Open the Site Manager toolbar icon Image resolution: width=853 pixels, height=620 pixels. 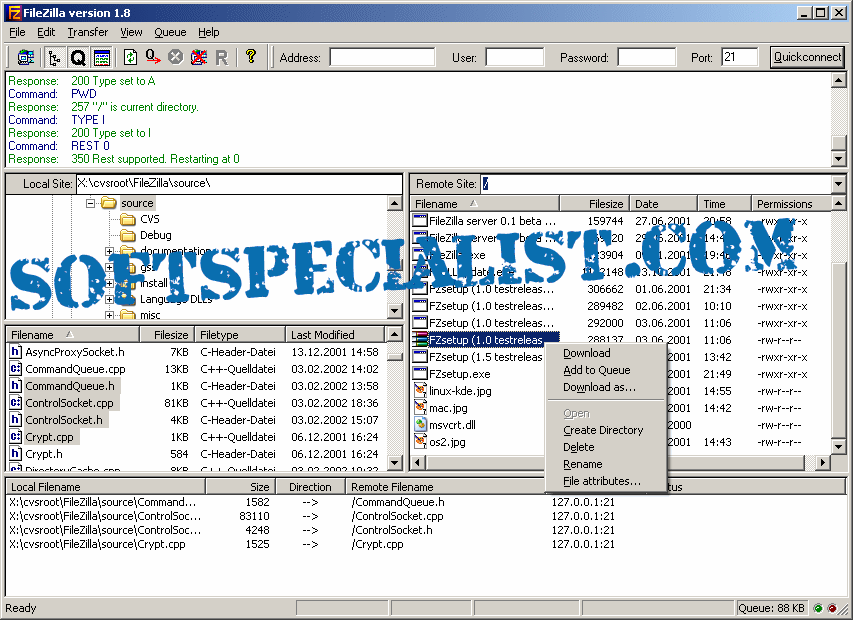25,57
